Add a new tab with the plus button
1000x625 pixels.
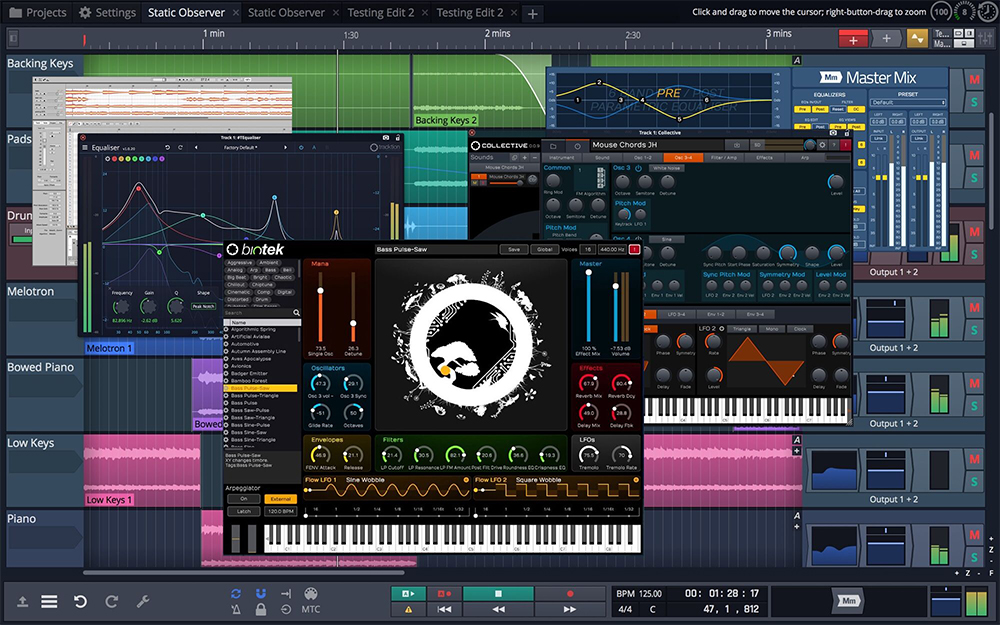533,13
